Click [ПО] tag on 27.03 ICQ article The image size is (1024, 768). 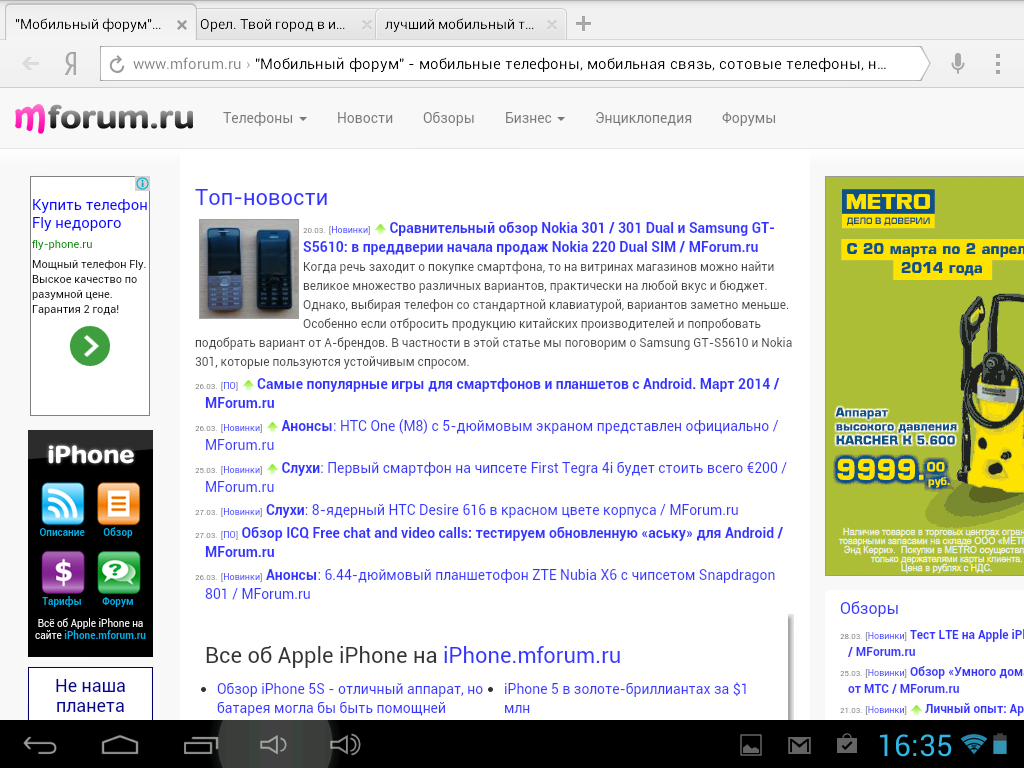[229, 535]
